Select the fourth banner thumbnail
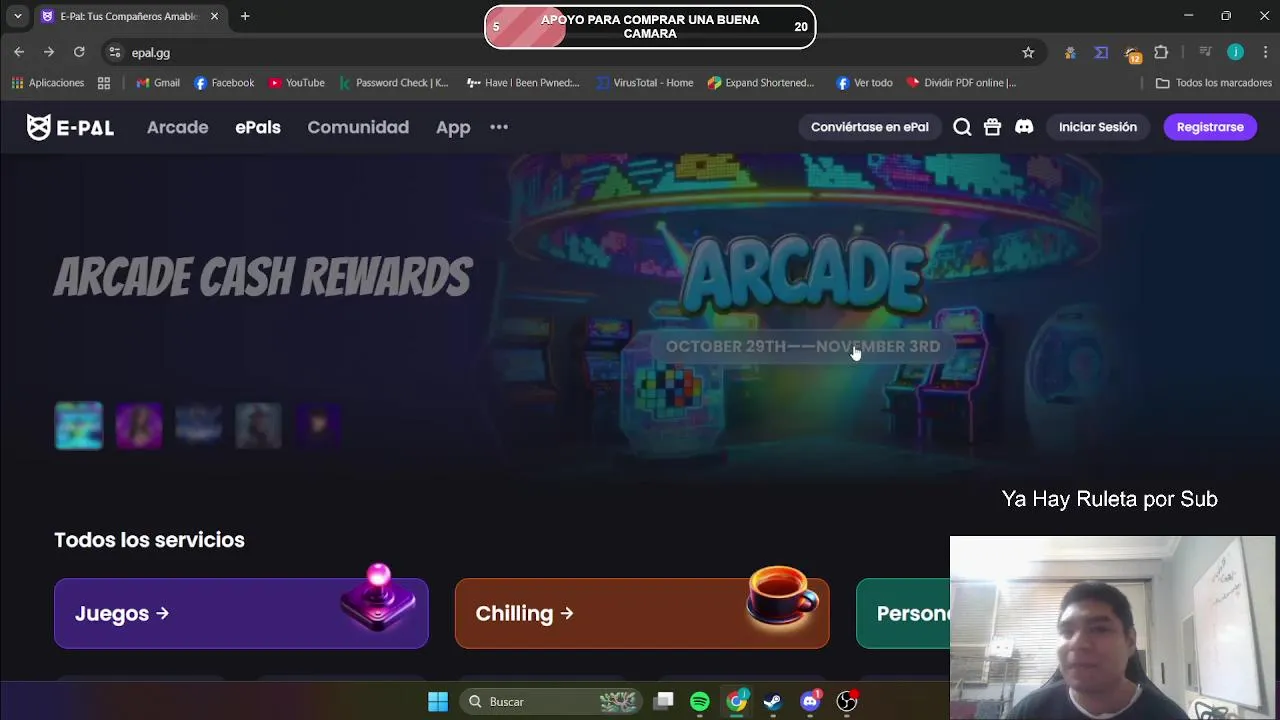Viewport: 1280px width, 720px height. click(259, 426)
